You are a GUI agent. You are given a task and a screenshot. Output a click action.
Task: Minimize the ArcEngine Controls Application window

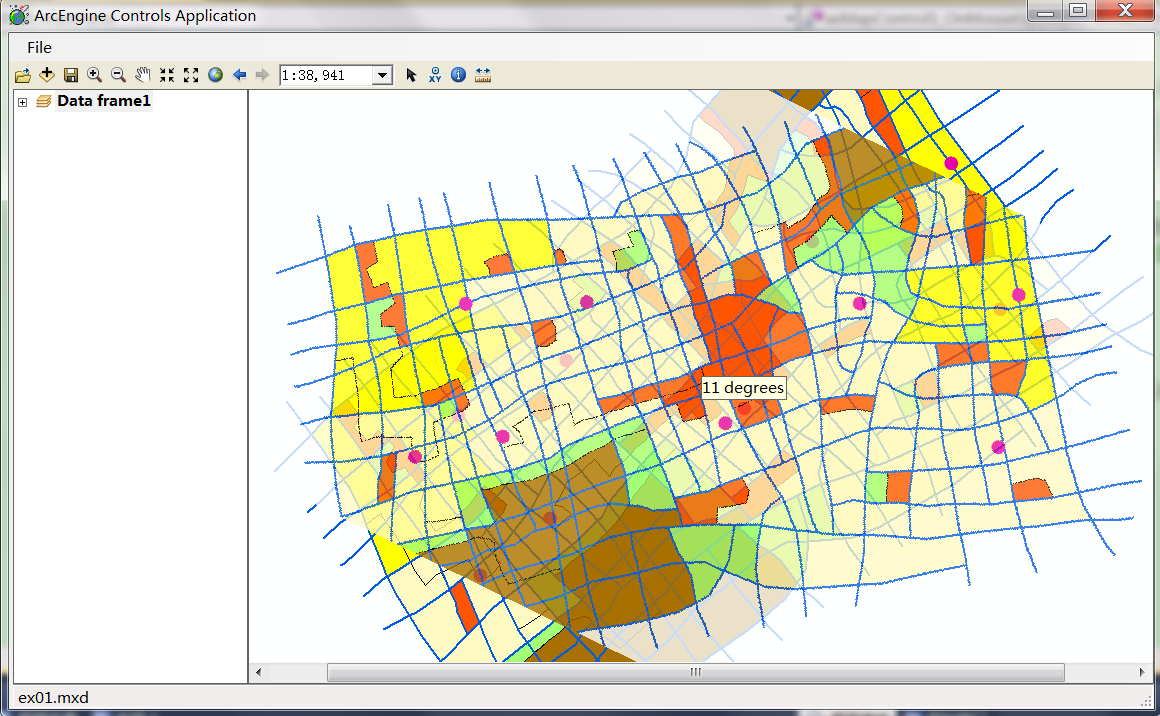coord(1045,12)
